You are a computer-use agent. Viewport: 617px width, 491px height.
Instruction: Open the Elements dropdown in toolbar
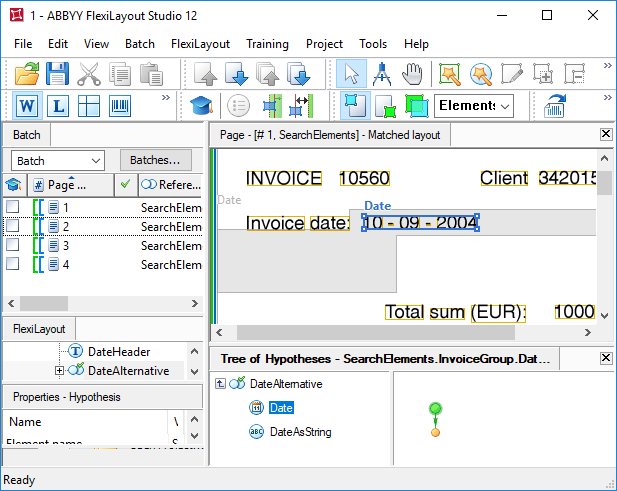(x=474, y=105)
